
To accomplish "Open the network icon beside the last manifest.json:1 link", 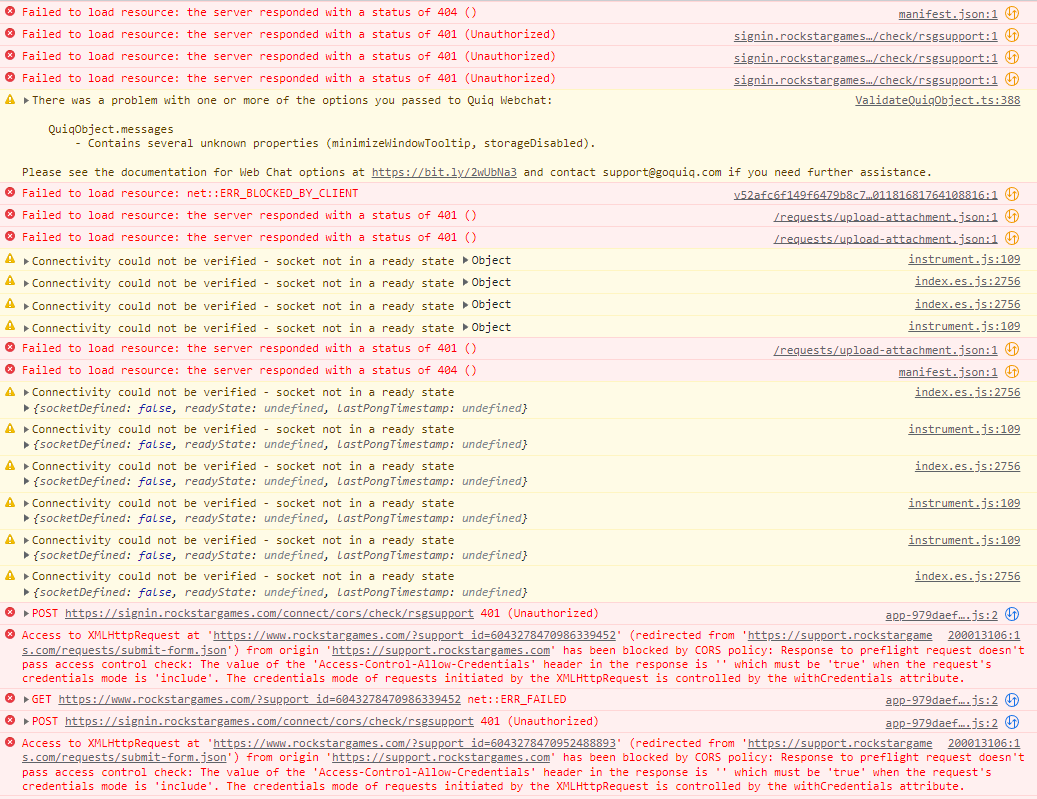I will (1011, 371).
